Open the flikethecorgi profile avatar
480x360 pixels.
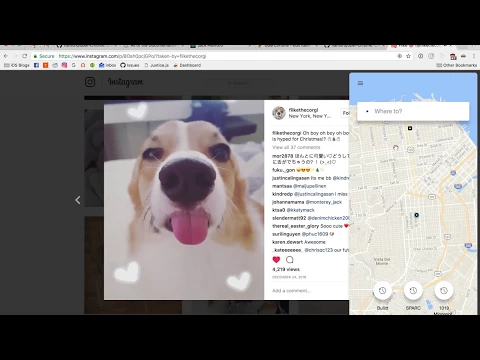point(279,113)
